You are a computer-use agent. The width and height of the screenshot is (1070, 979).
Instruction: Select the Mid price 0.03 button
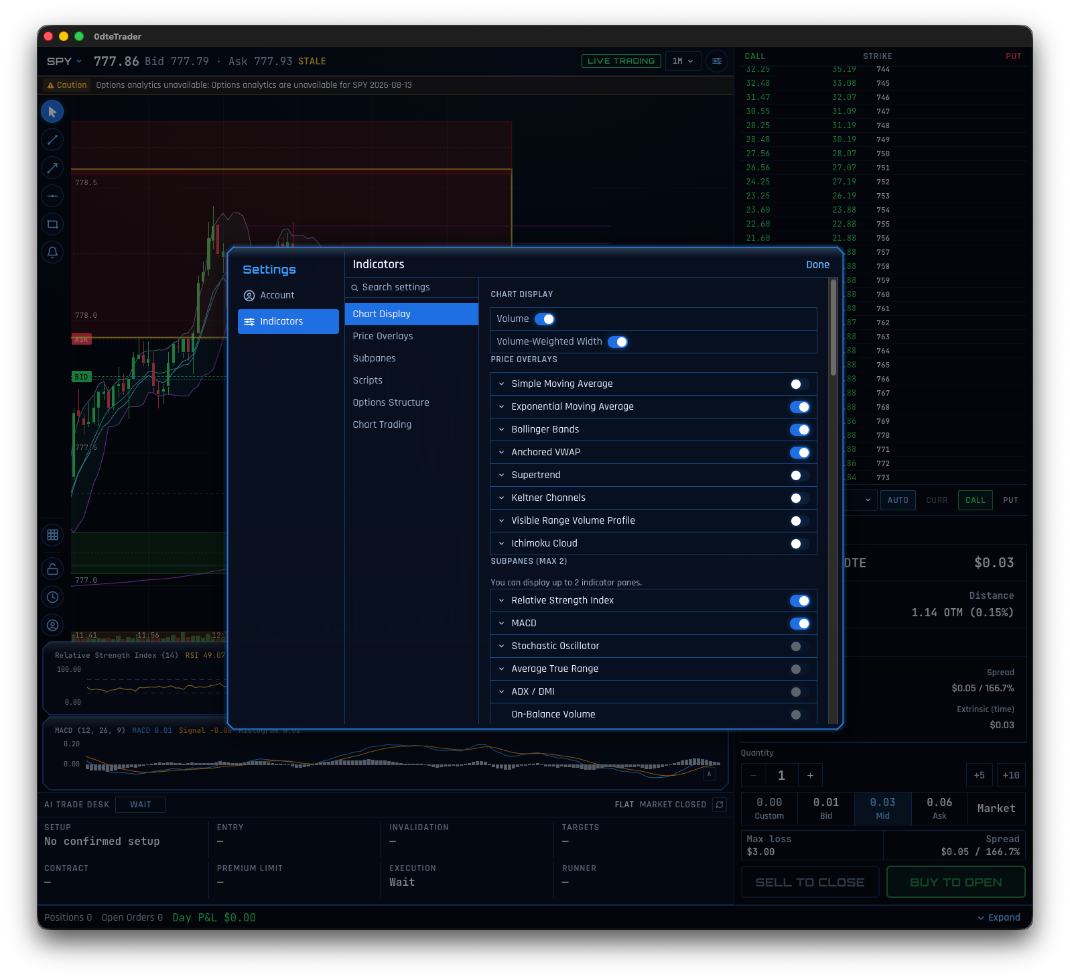(882, 808)
